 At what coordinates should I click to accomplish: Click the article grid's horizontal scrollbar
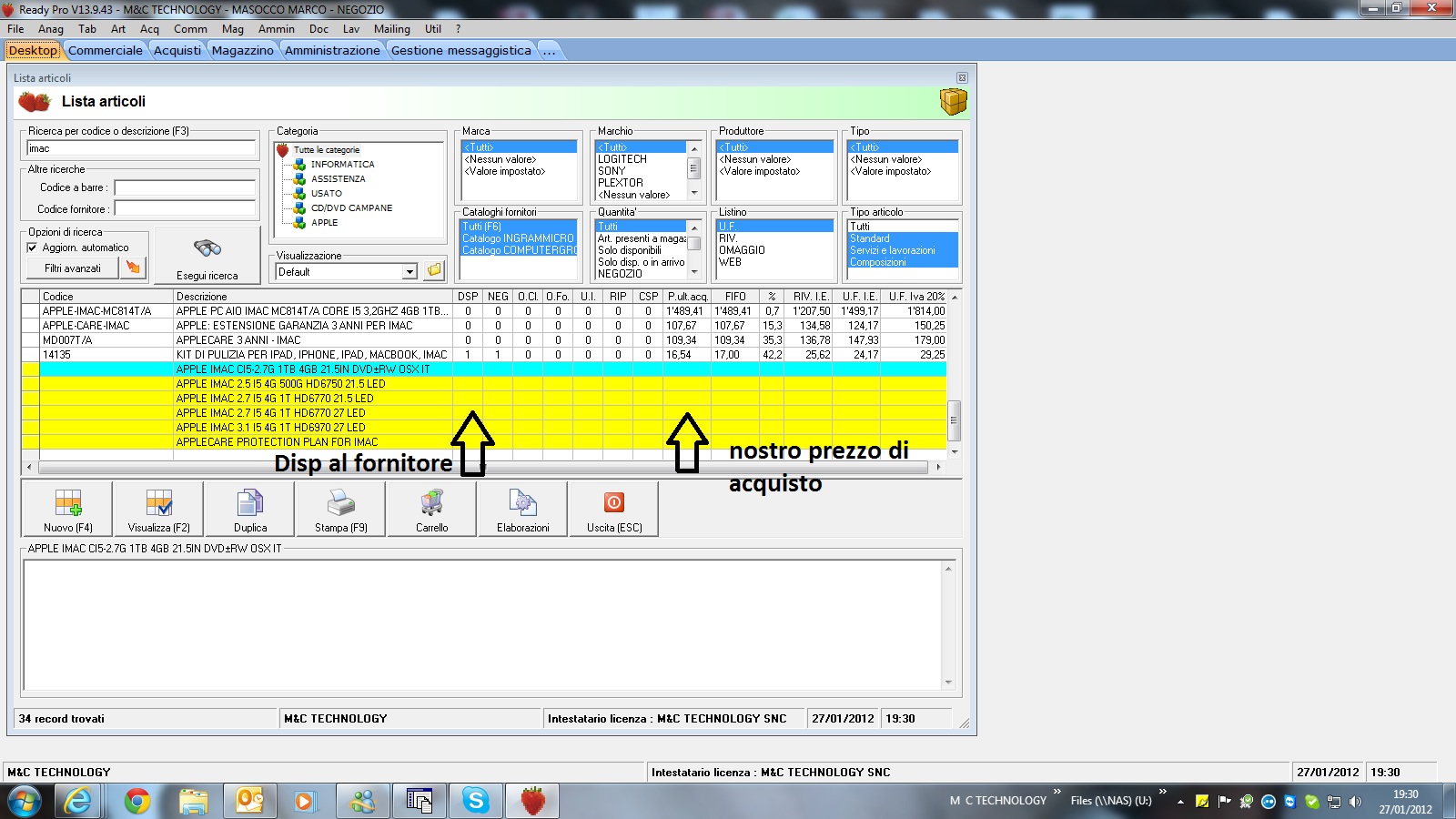(483, 467)
